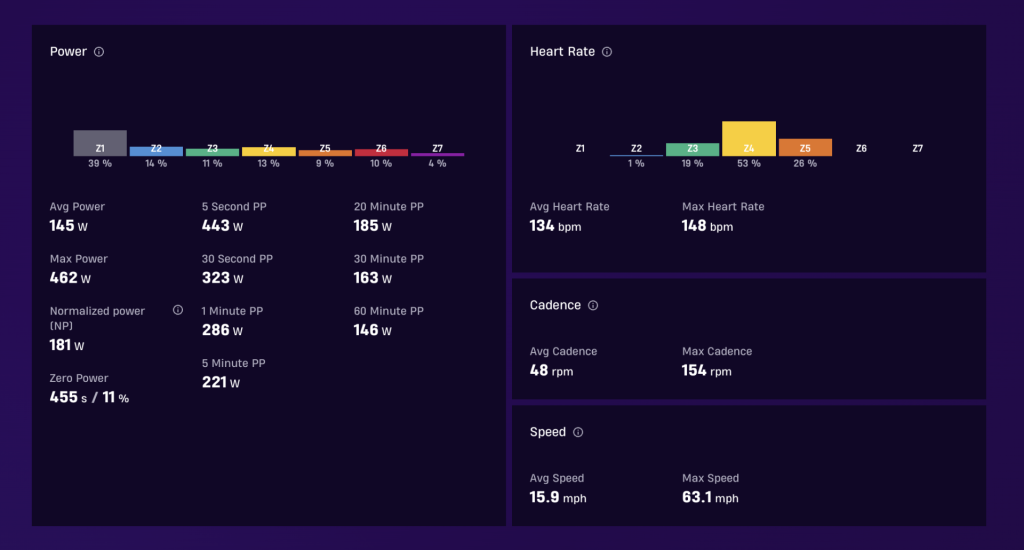Select the purple Z7 power zone bar
This screenshot has height=550, width=1024.
tap(438, 154)
